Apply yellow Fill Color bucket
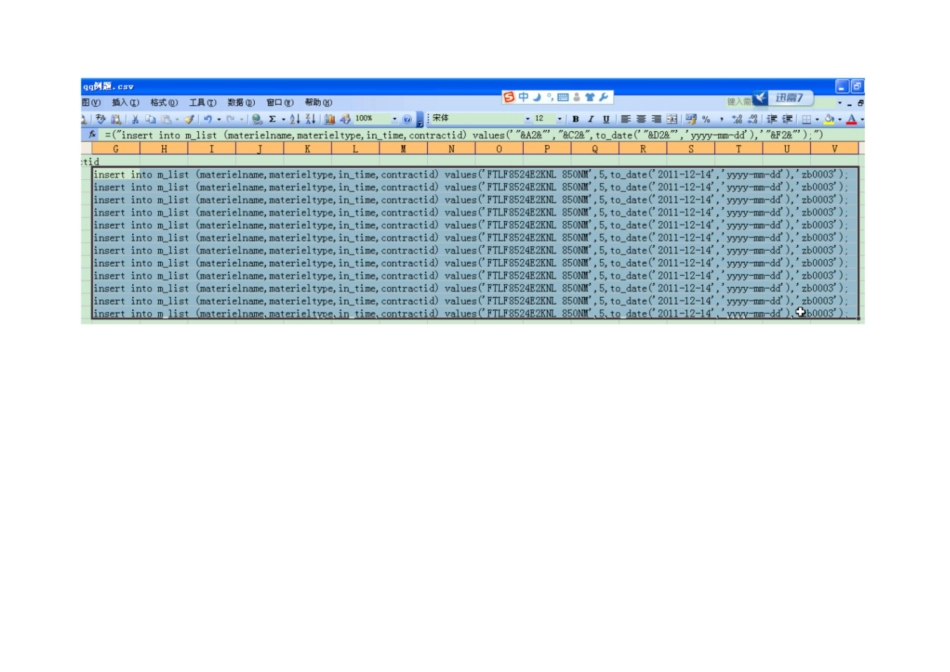950x672 pixels. tap(829, 119)
